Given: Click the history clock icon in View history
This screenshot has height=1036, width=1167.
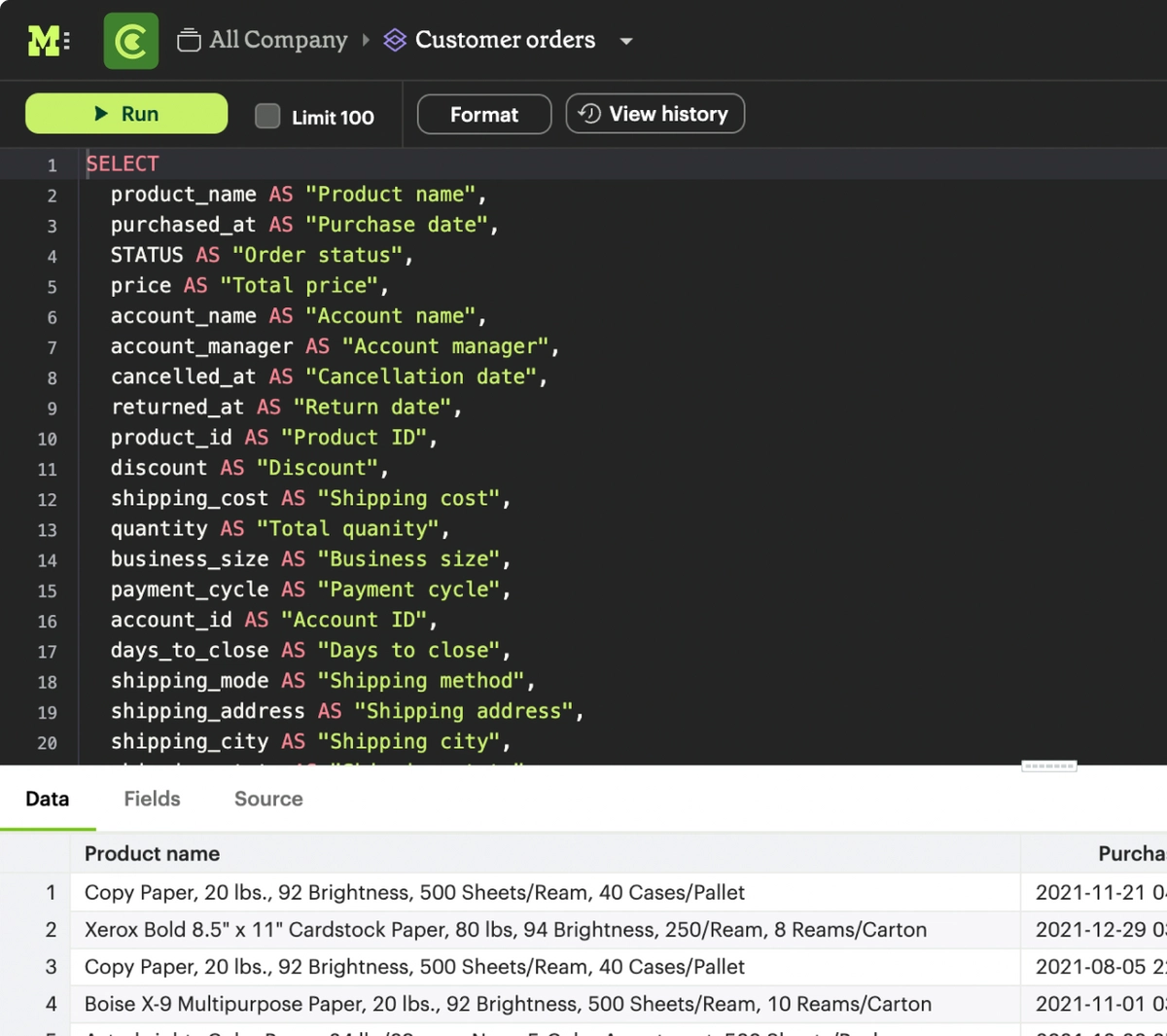Looking at the screenshot, I should click(589, 114).
